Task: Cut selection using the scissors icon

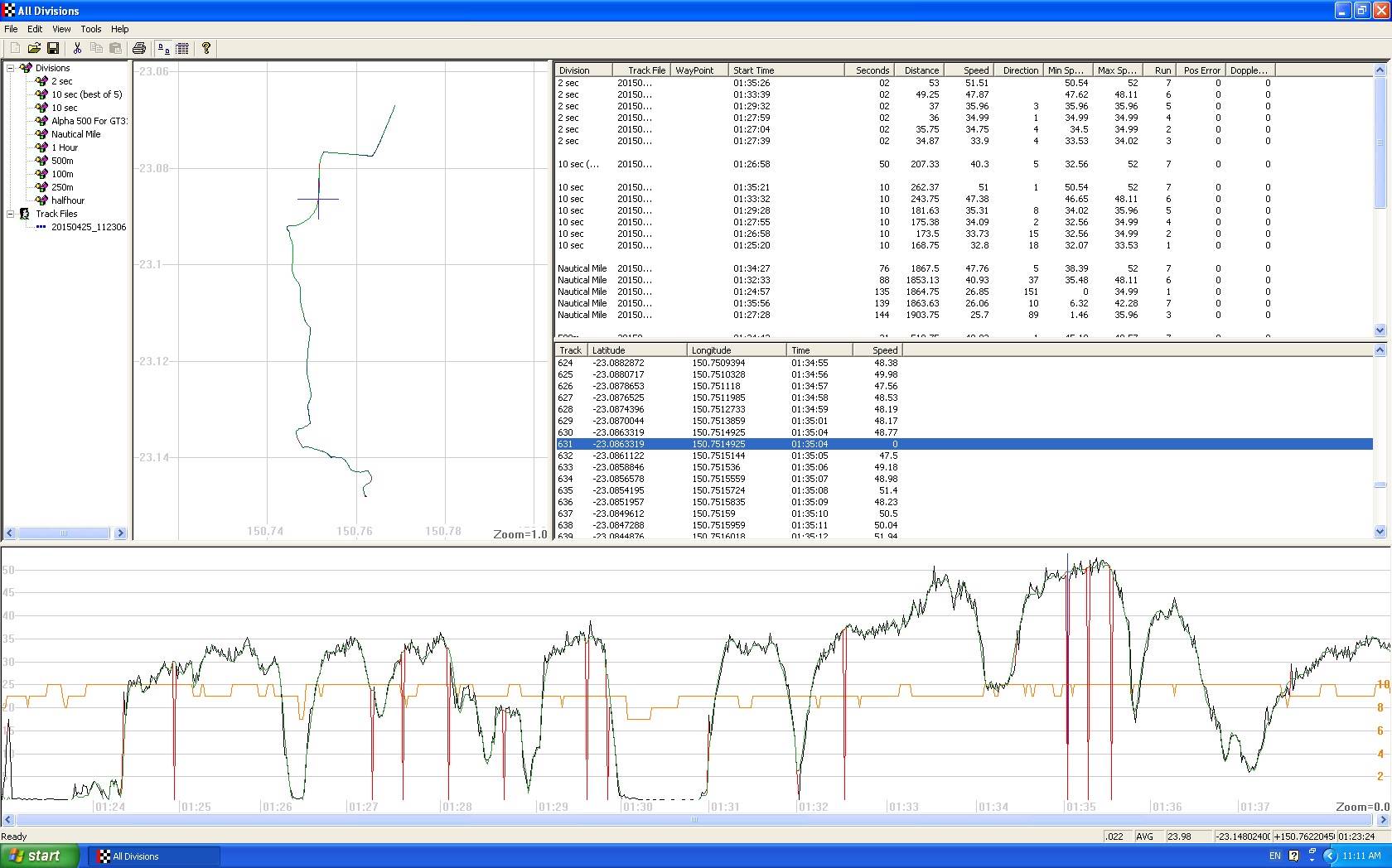Action: pyautogui.click(x=76, y=48)
